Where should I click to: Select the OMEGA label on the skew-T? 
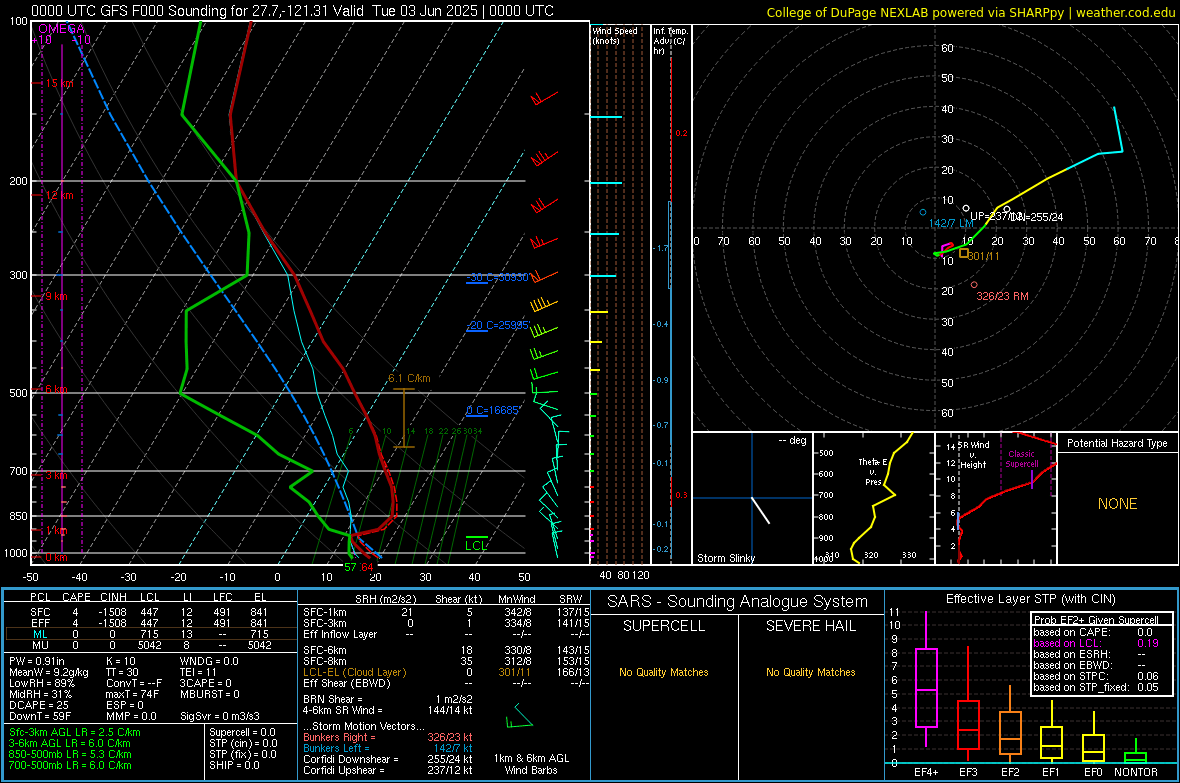tap(61, 29)
